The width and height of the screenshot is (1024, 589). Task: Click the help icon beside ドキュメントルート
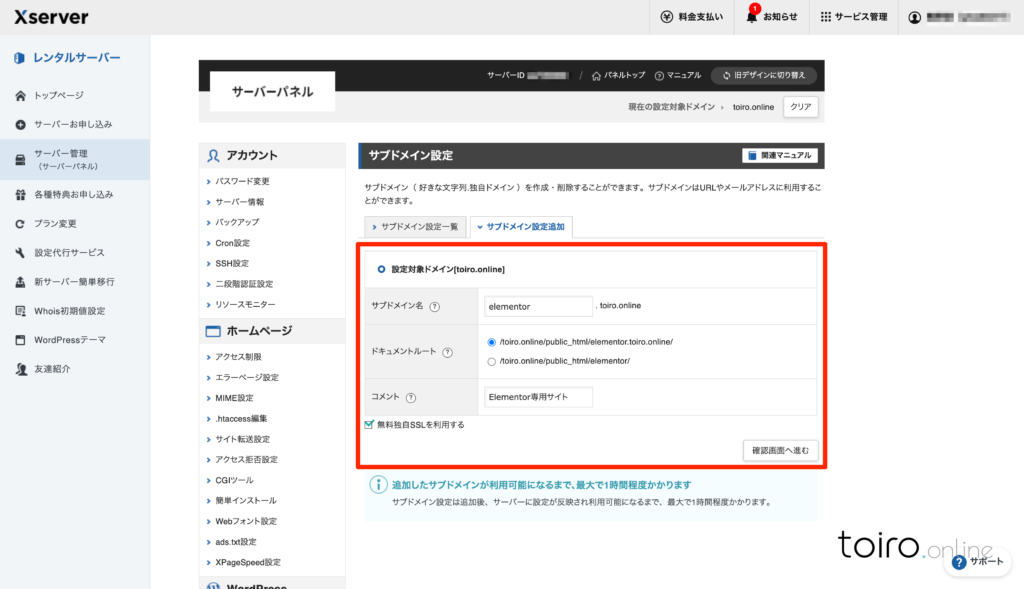point(447,352)
